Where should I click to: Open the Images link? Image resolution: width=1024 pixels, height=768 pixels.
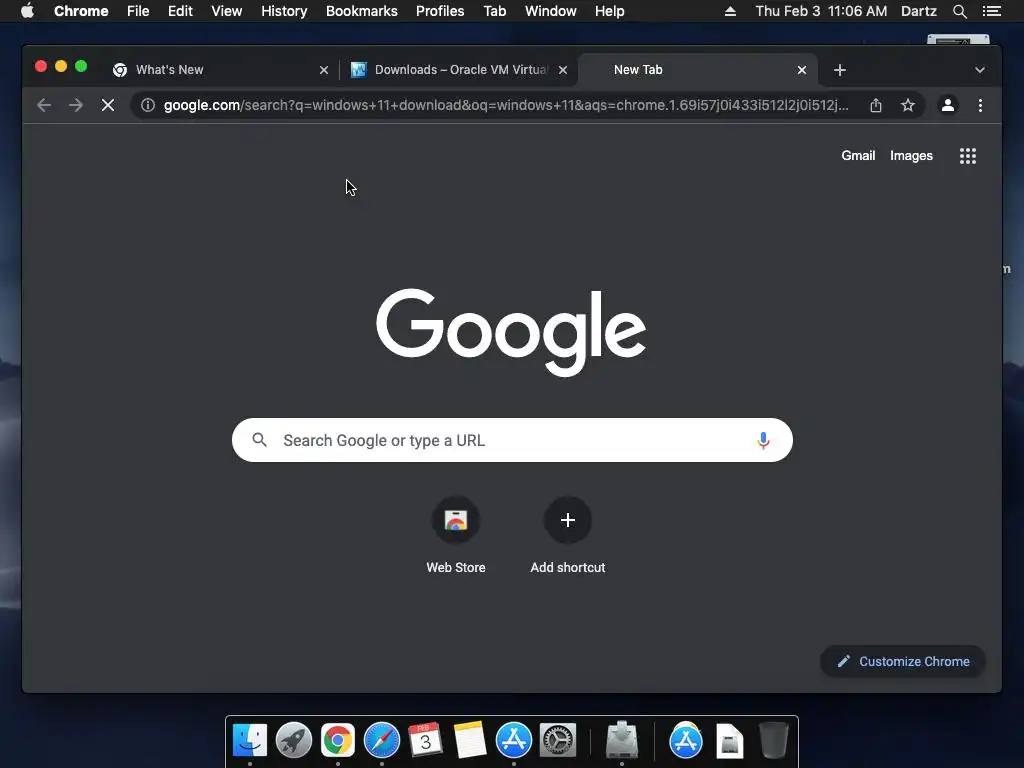pos(911,155)
